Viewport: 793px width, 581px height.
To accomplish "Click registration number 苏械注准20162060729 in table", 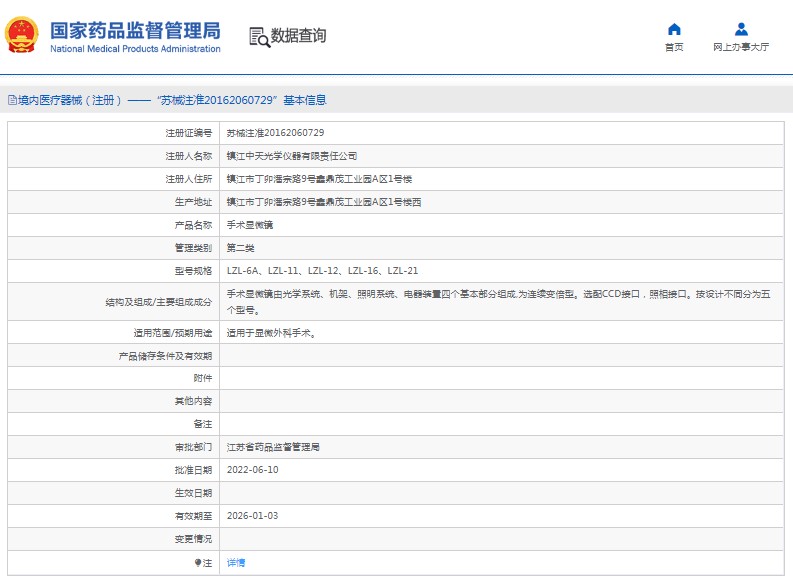I will point(275,133).
